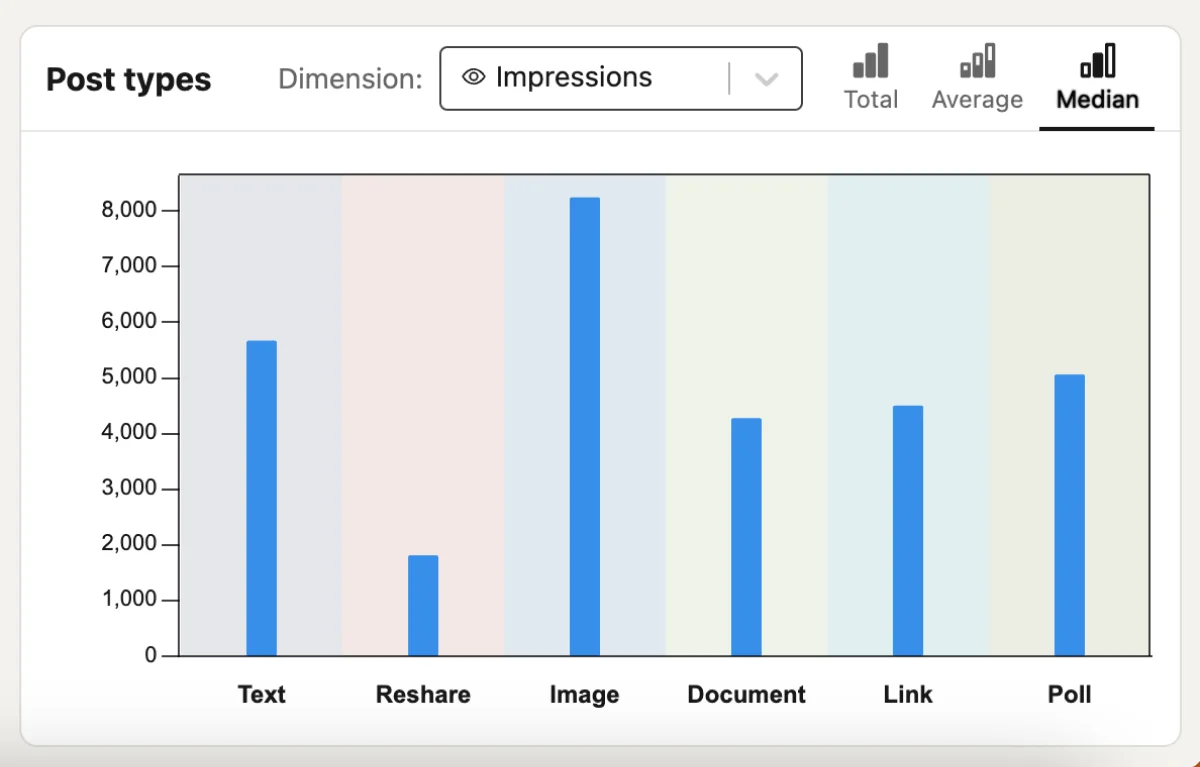Click the Median bar chart icon
Screen dimensions: 1200x767
point(1097,61)
